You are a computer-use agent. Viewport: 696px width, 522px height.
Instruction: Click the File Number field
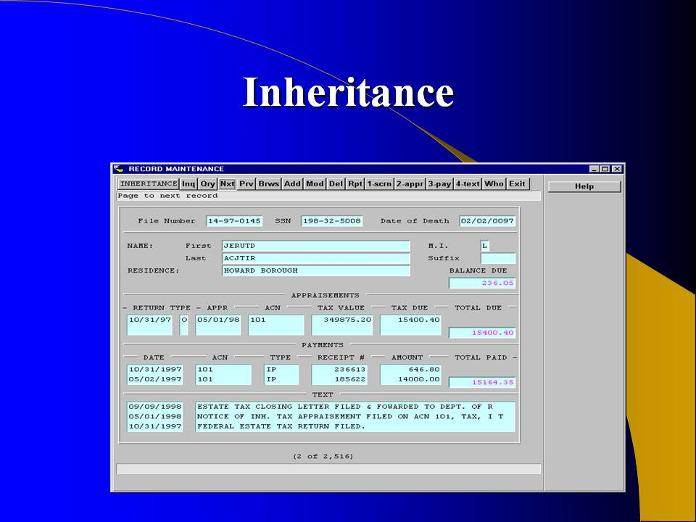[x=235, y=221]
